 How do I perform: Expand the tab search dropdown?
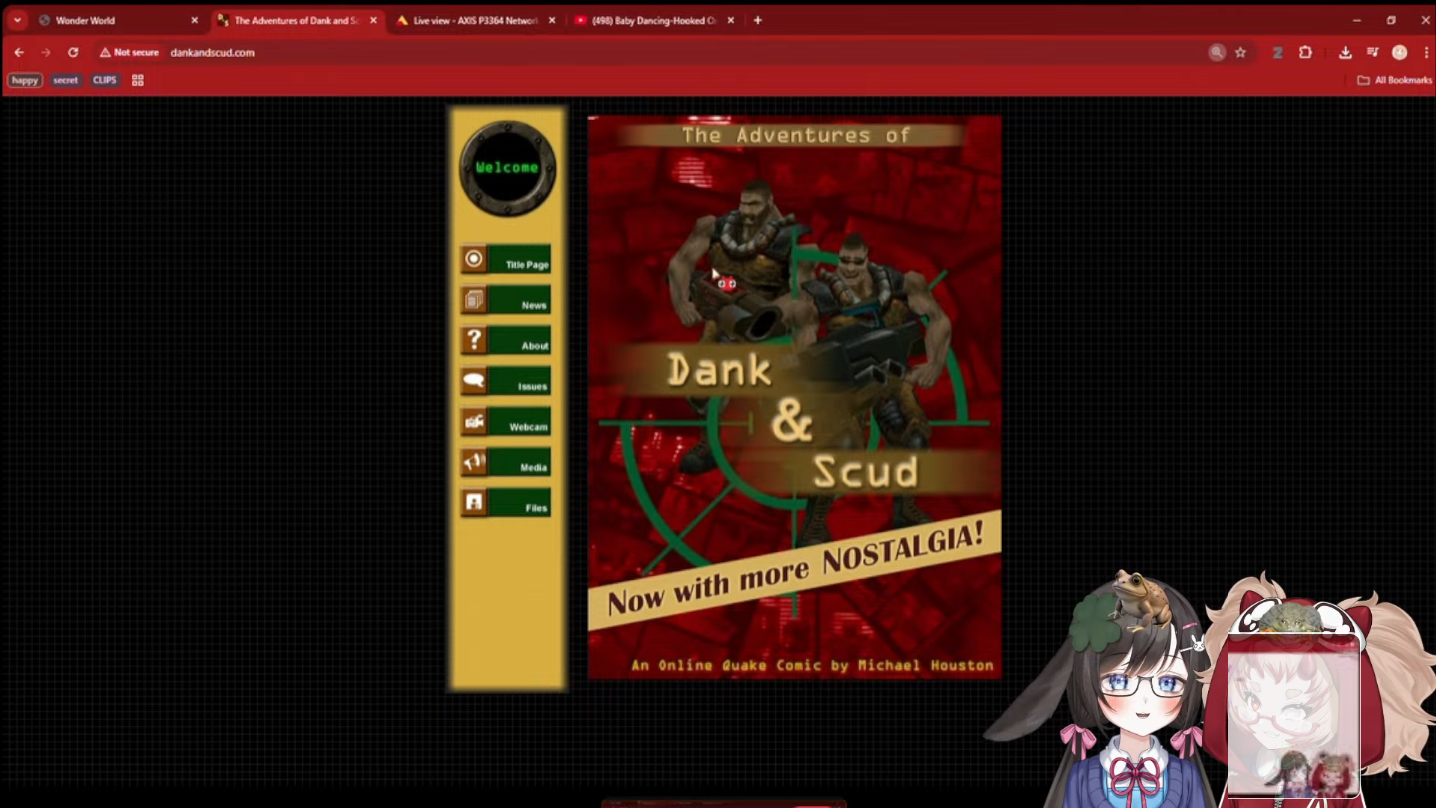click(17, 20)
